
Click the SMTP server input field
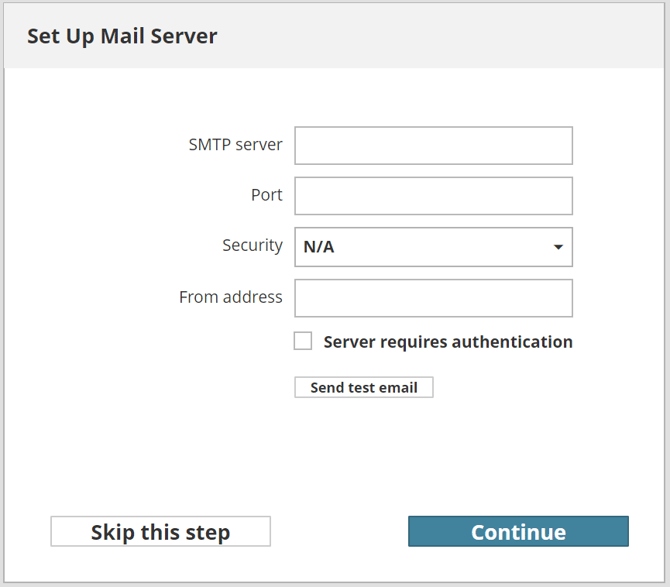433,145
